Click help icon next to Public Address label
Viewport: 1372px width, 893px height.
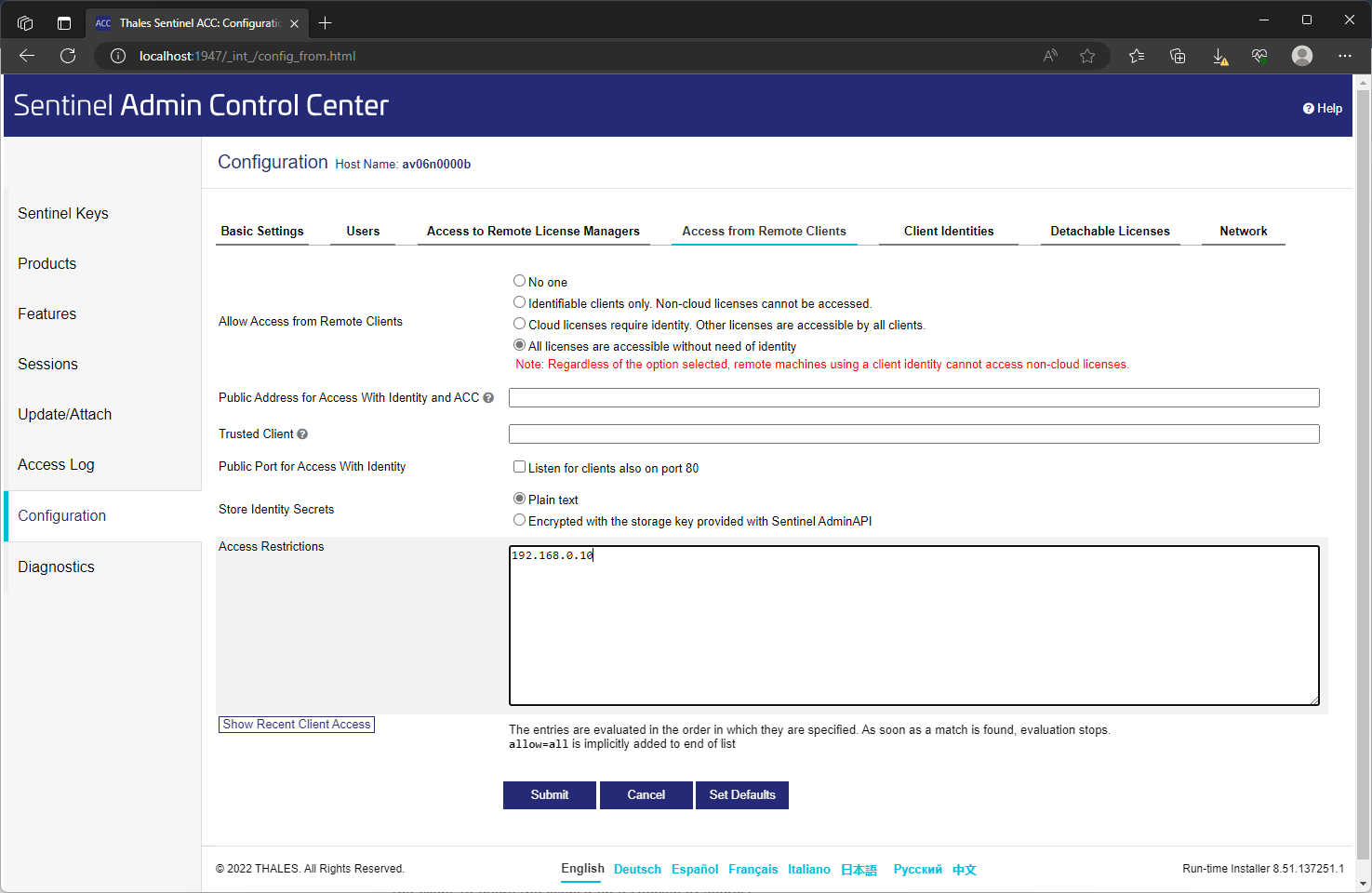pyautogui.click(x=488, y=398)
